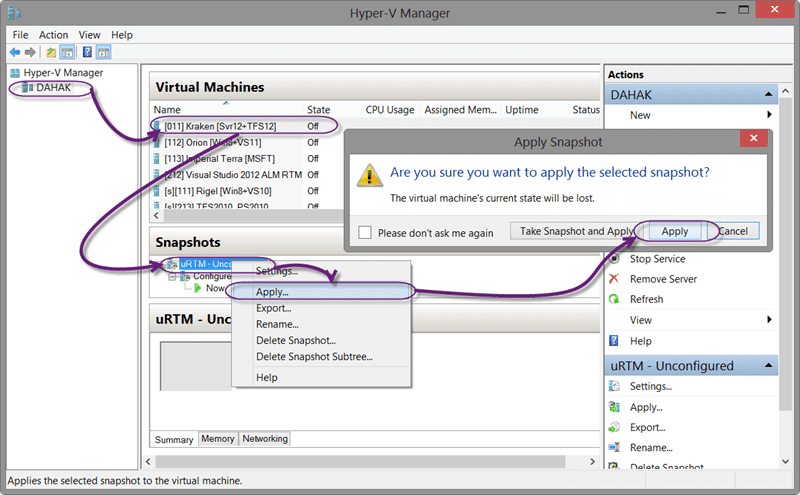Toggle the Action pane toolbar icon
Image resolution: width=800 pixels, height=495 pixels.
(x=104, y=52)
